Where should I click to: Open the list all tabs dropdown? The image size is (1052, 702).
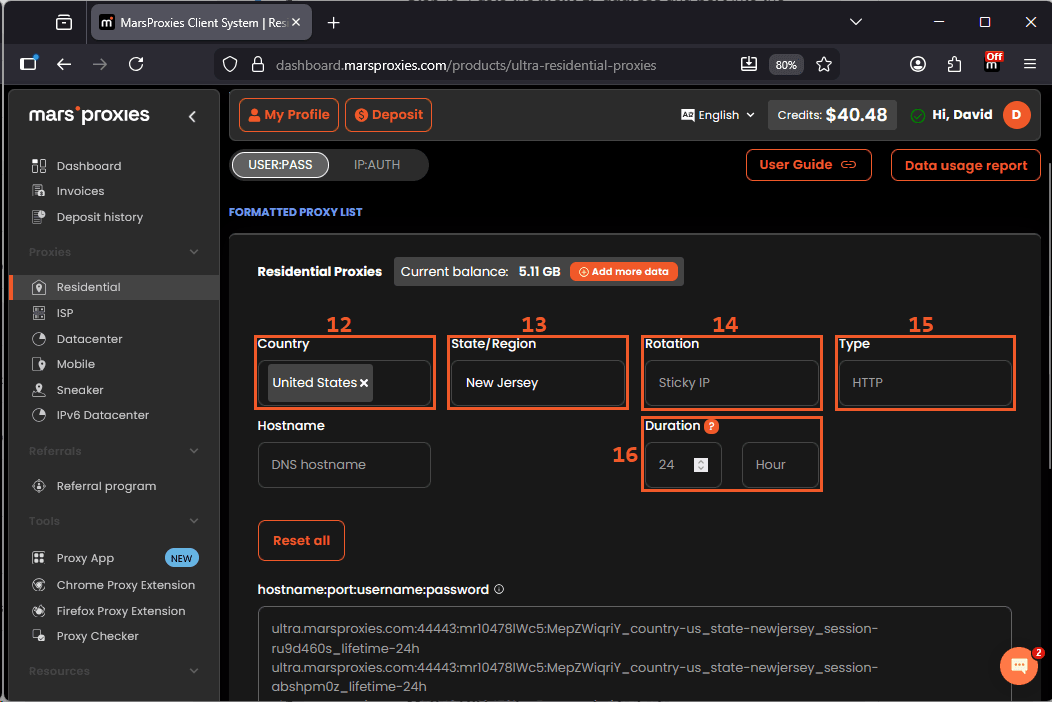(x=855, y=22)
